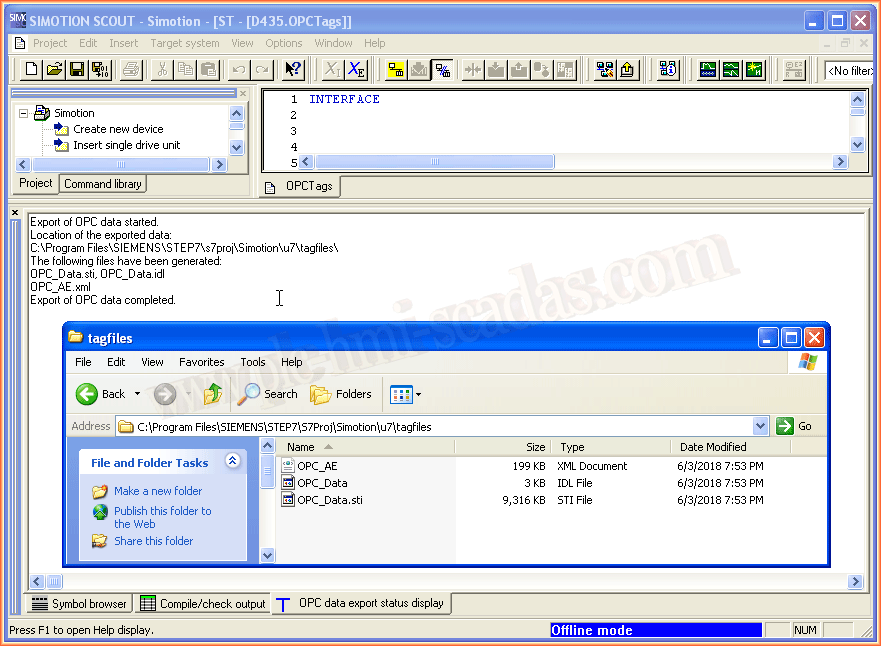Click the New project toolbar icon

click(x=31, y=69)
